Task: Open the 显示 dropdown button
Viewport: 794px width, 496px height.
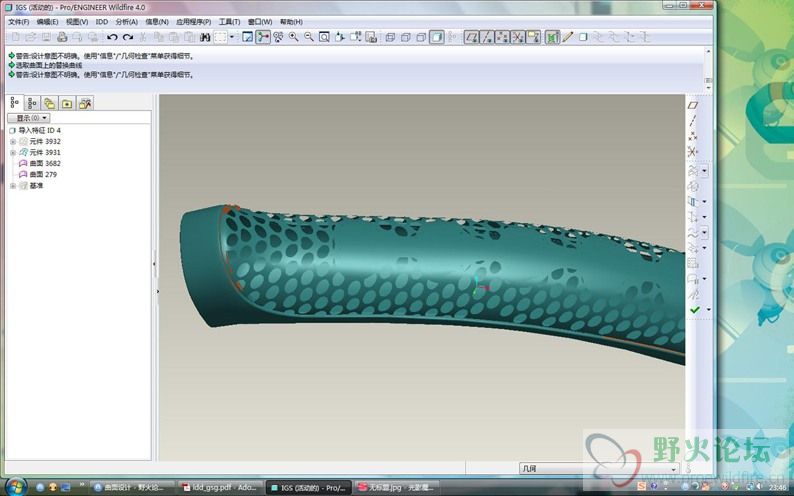Action: tap(28, 118)
